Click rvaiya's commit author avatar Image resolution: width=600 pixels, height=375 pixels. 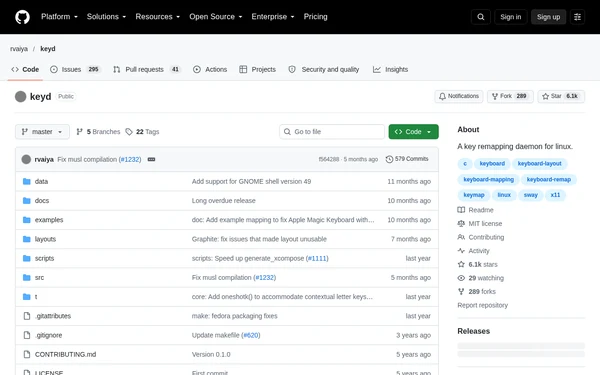[26, 159]
